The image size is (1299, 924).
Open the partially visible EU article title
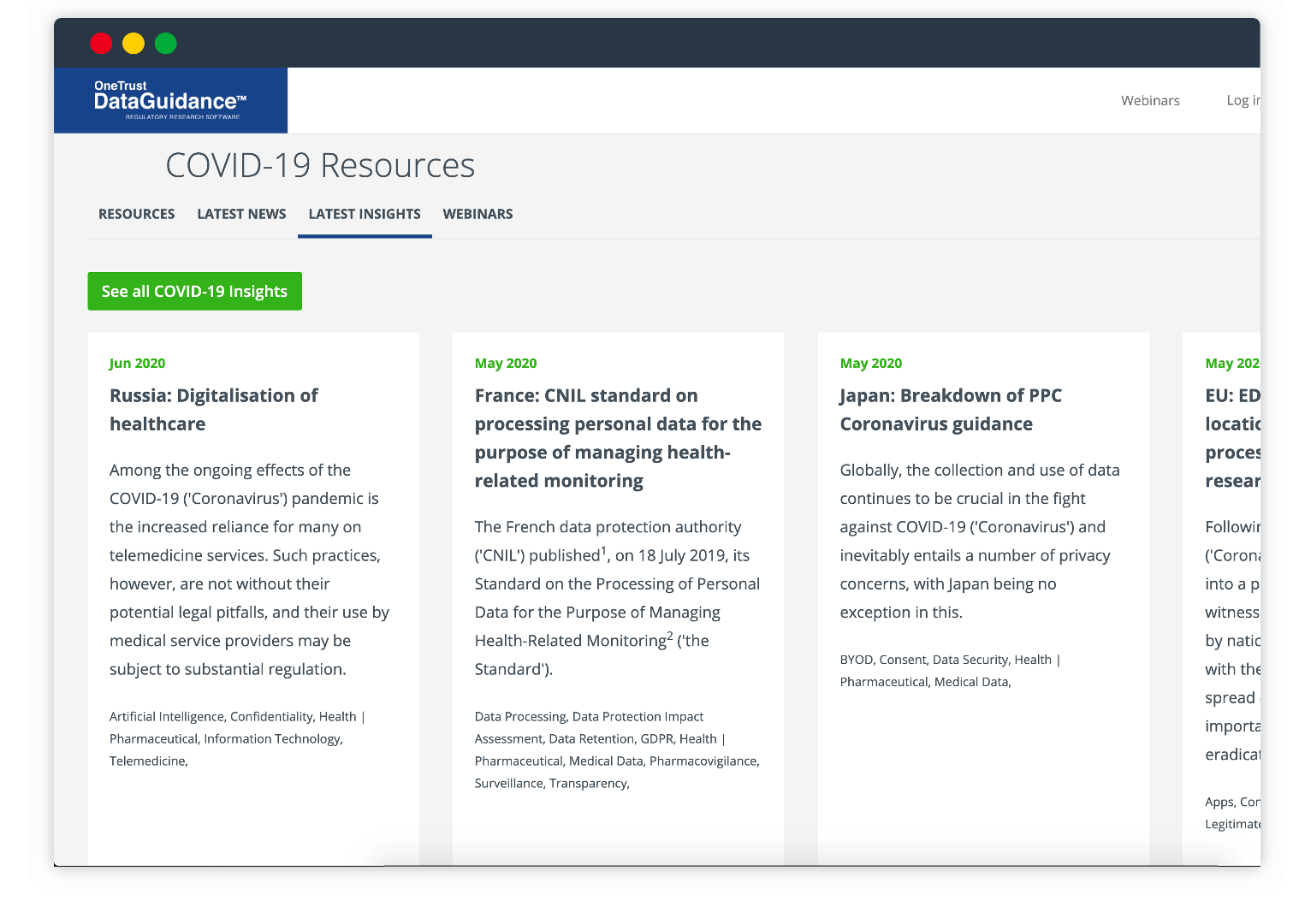[x=1232, y=438]
